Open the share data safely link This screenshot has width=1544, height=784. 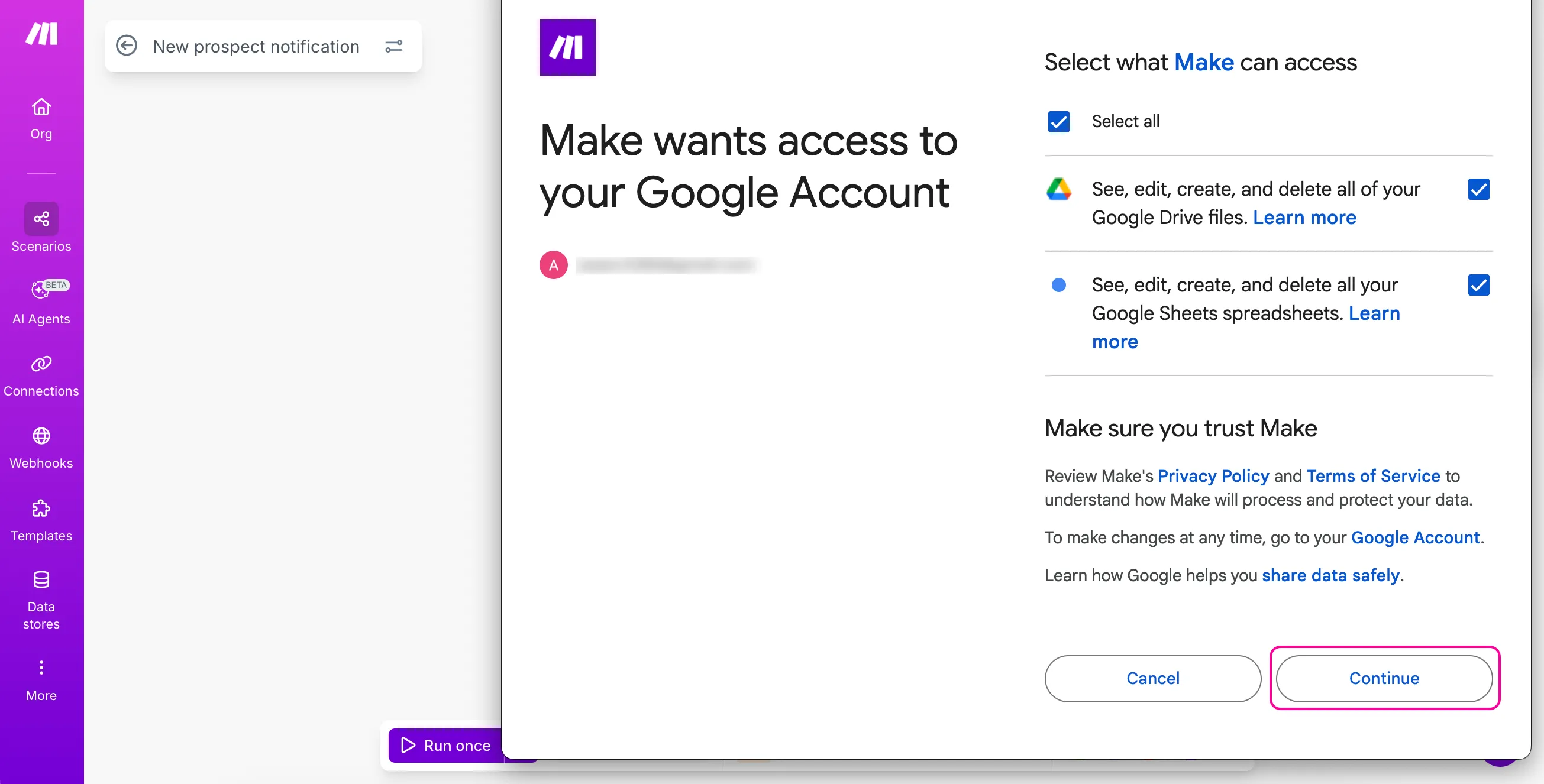(1330, 575)
